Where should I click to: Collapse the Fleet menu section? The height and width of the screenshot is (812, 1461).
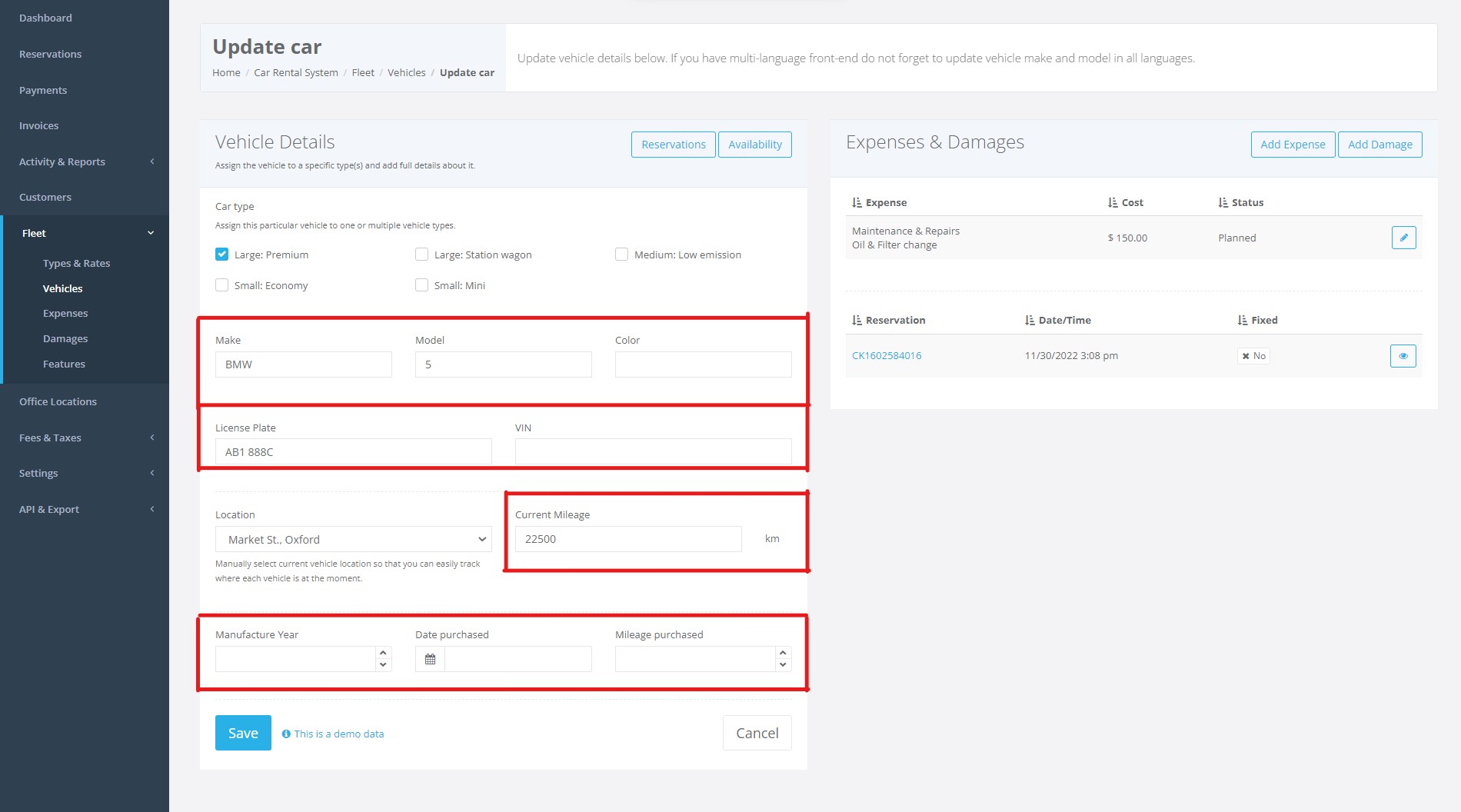coord(85,233)
